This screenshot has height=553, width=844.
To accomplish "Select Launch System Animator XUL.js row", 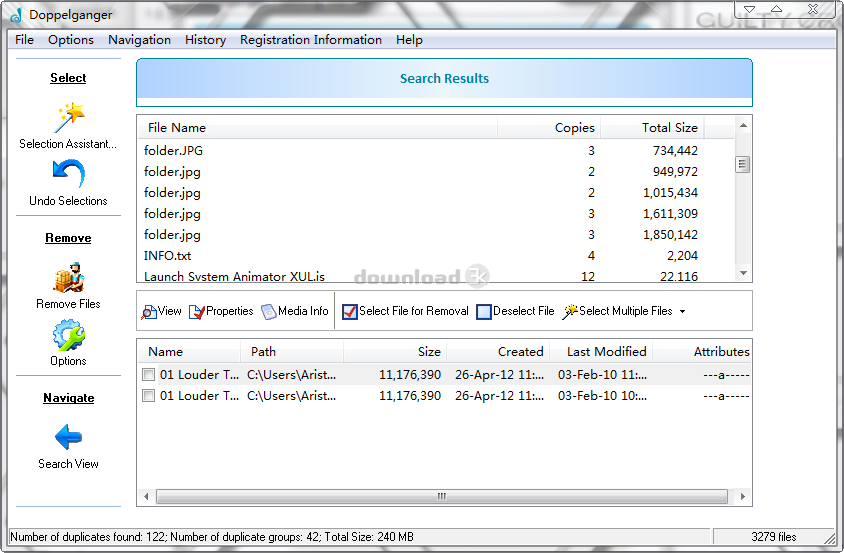I will coord(436,276).
